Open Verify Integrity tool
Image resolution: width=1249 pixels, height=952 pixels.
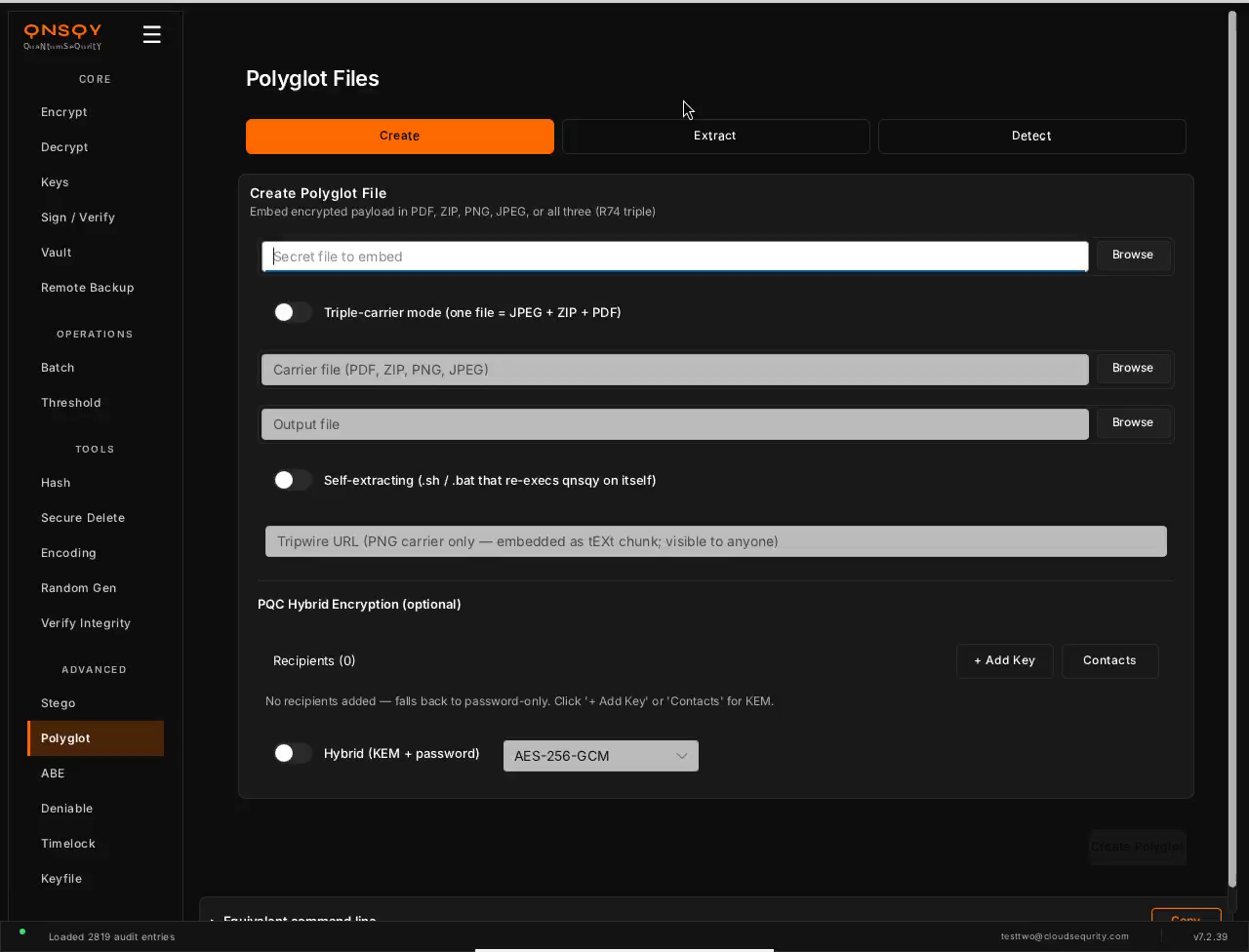pyautogui.click(x=96, y=623)
